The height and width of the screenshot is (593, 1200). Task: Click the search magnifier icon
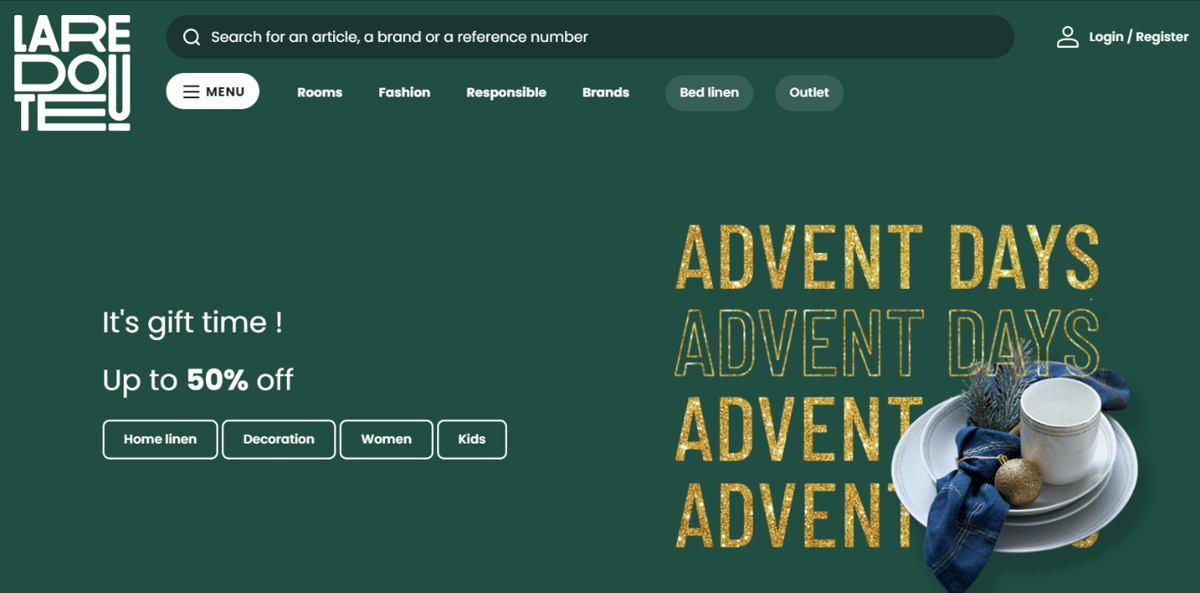click(191, 37)
